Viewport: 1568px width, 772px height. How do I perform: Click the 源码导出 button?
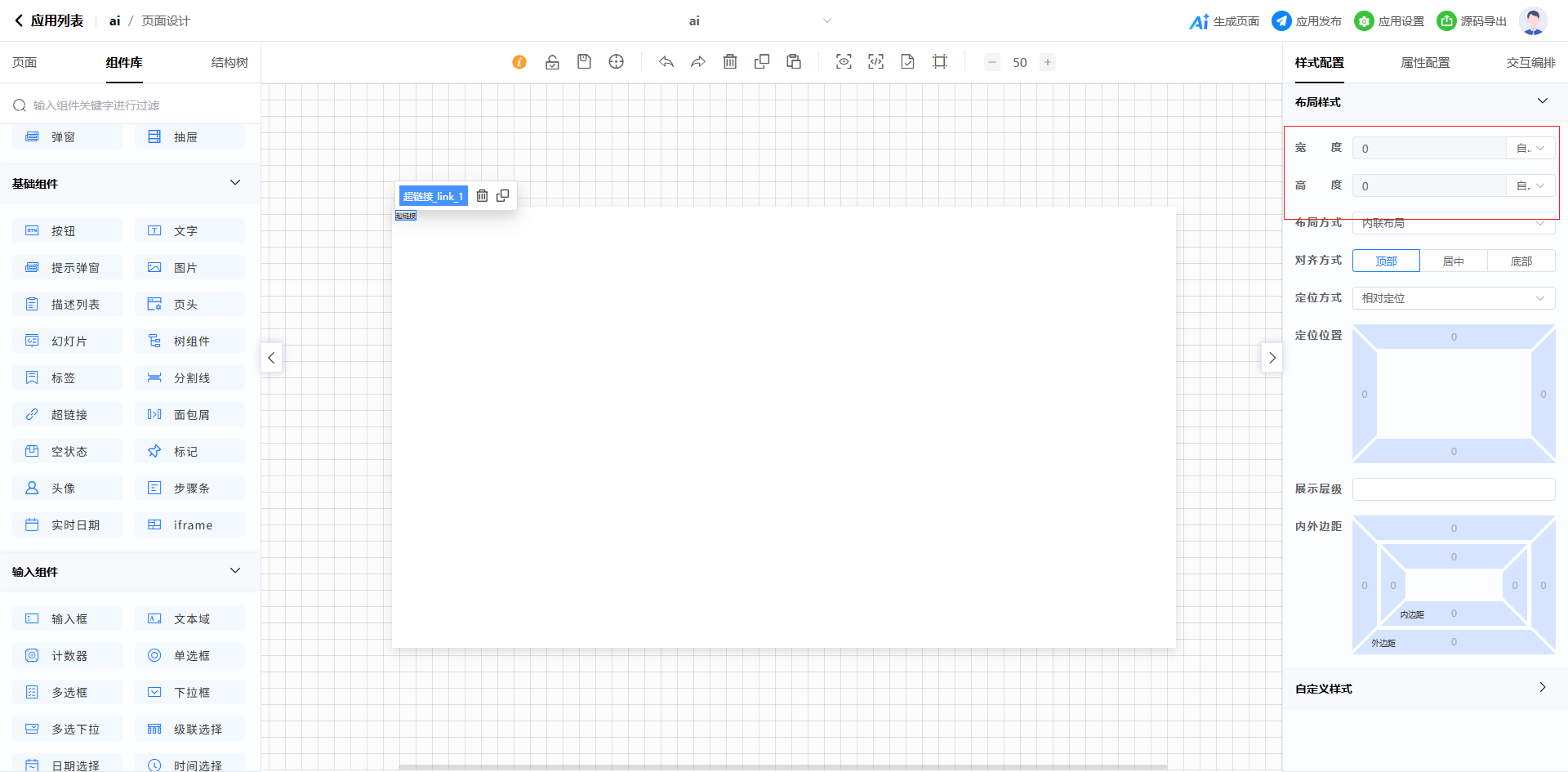pyautogui.click(x=1472, y=21)
